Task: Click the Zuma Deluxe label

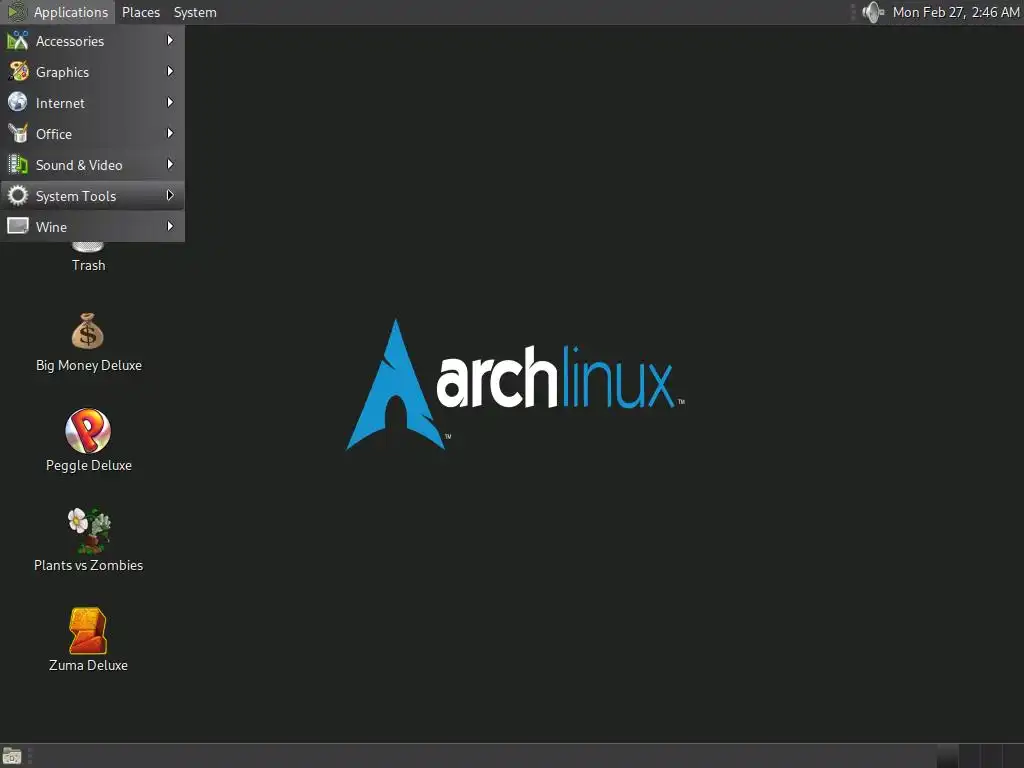Action: (88, 665)
